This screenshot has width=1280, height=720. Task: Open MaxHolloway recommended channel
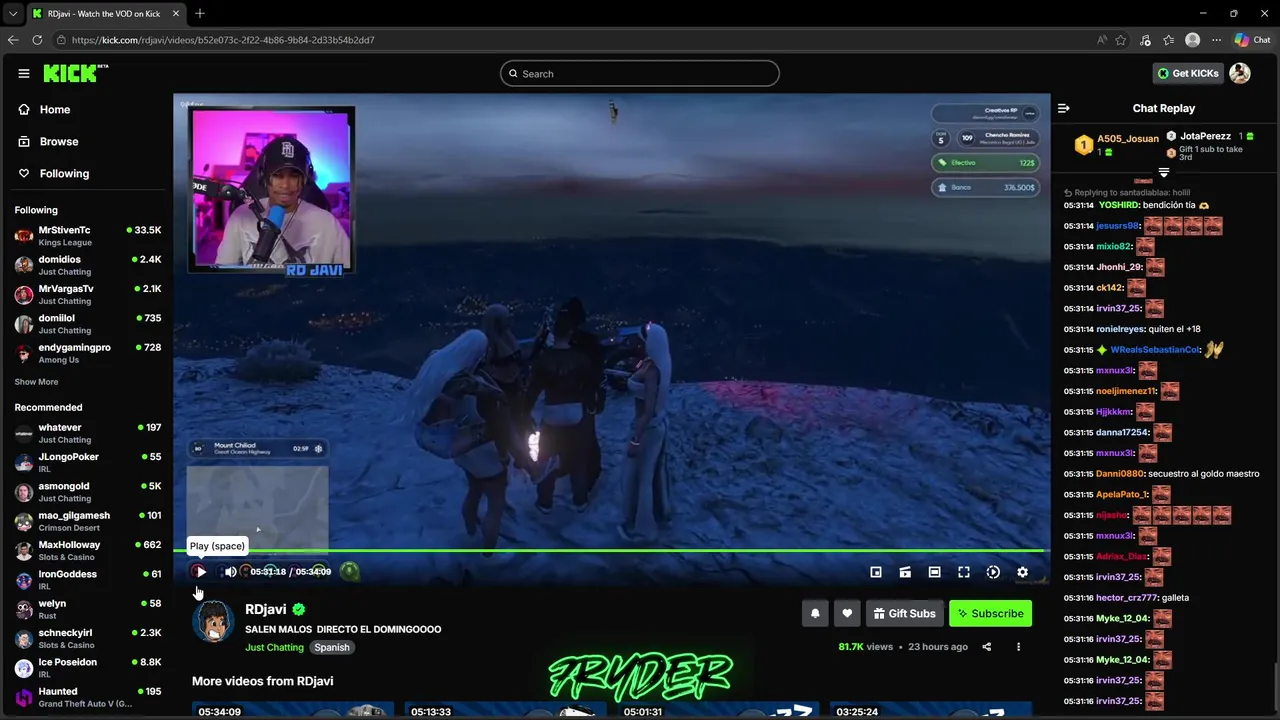pos(88,550)
